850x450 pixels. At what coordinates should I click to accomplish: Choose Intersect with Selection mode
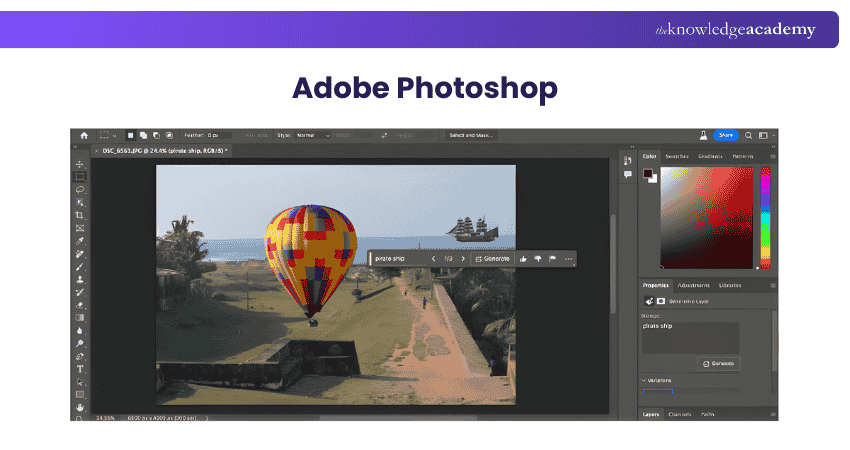coord(169,136)
